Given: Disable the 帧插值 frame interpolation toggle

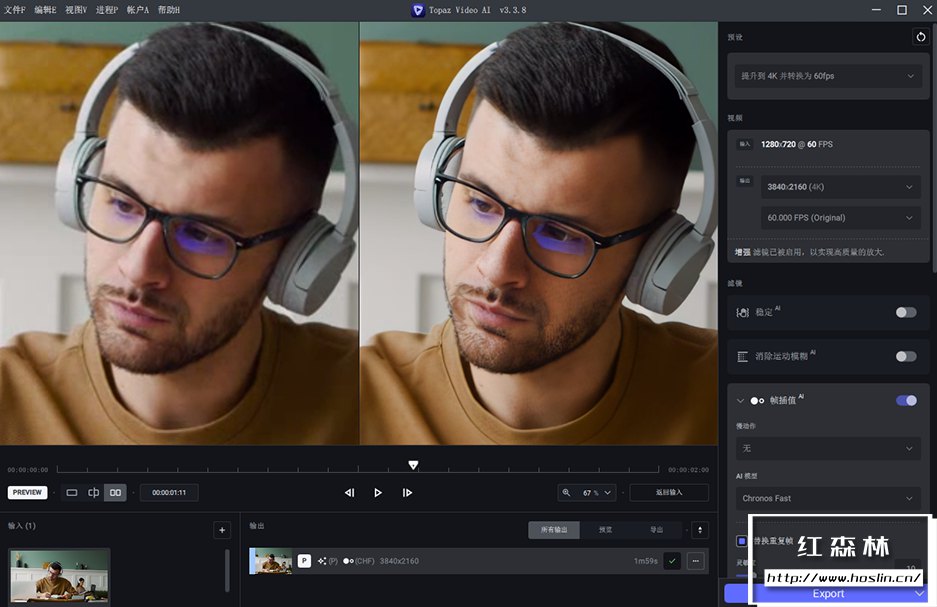Looking at the screenshot, I should [x=906, y=400].
